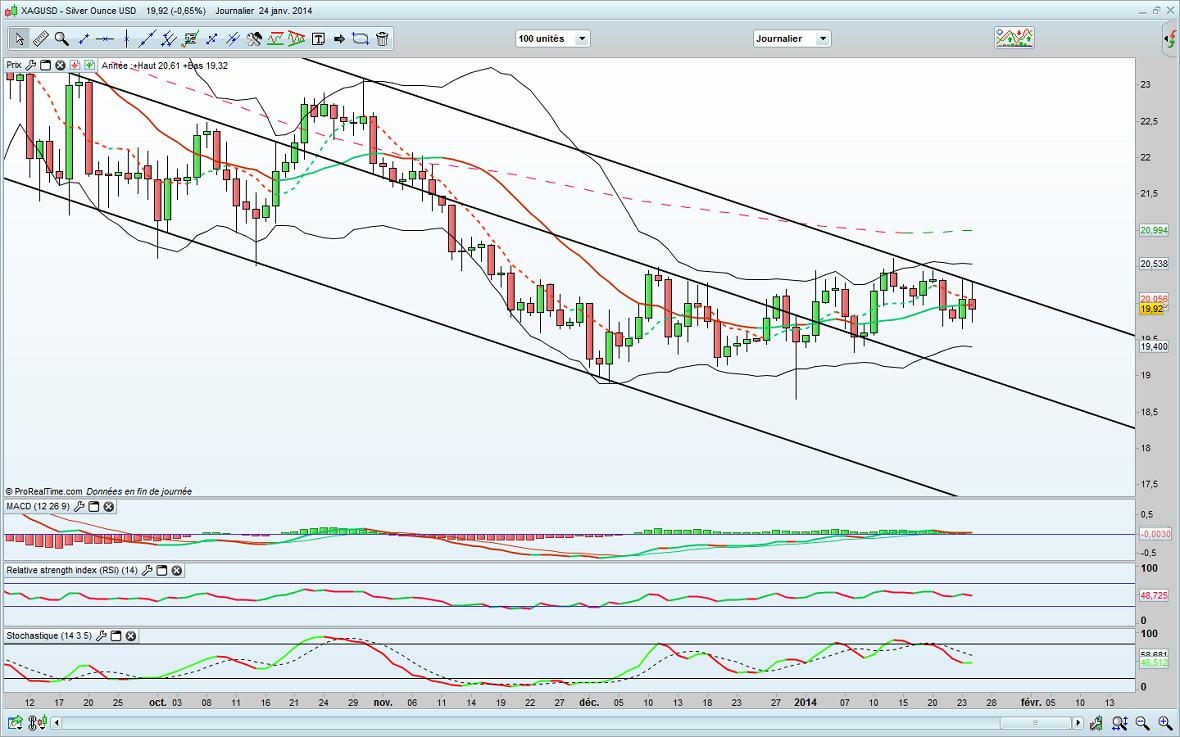Select the black arrow drawing tool
The width and height of the screenshot is (1180, 737).
click(339, 39)
